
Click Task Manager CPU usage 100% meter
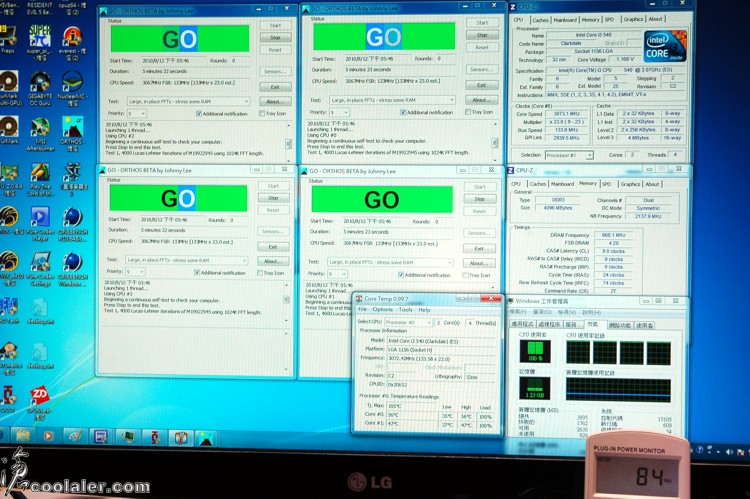[x=535, y=351]
